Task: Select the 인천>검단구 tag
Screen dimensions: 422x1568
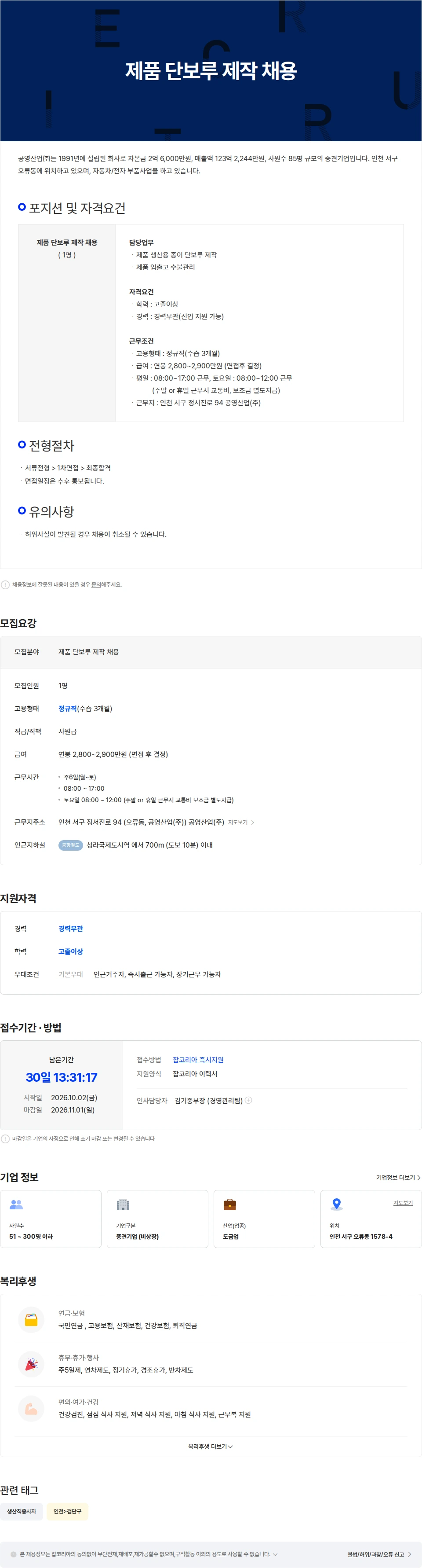Action: point(68,1511)
